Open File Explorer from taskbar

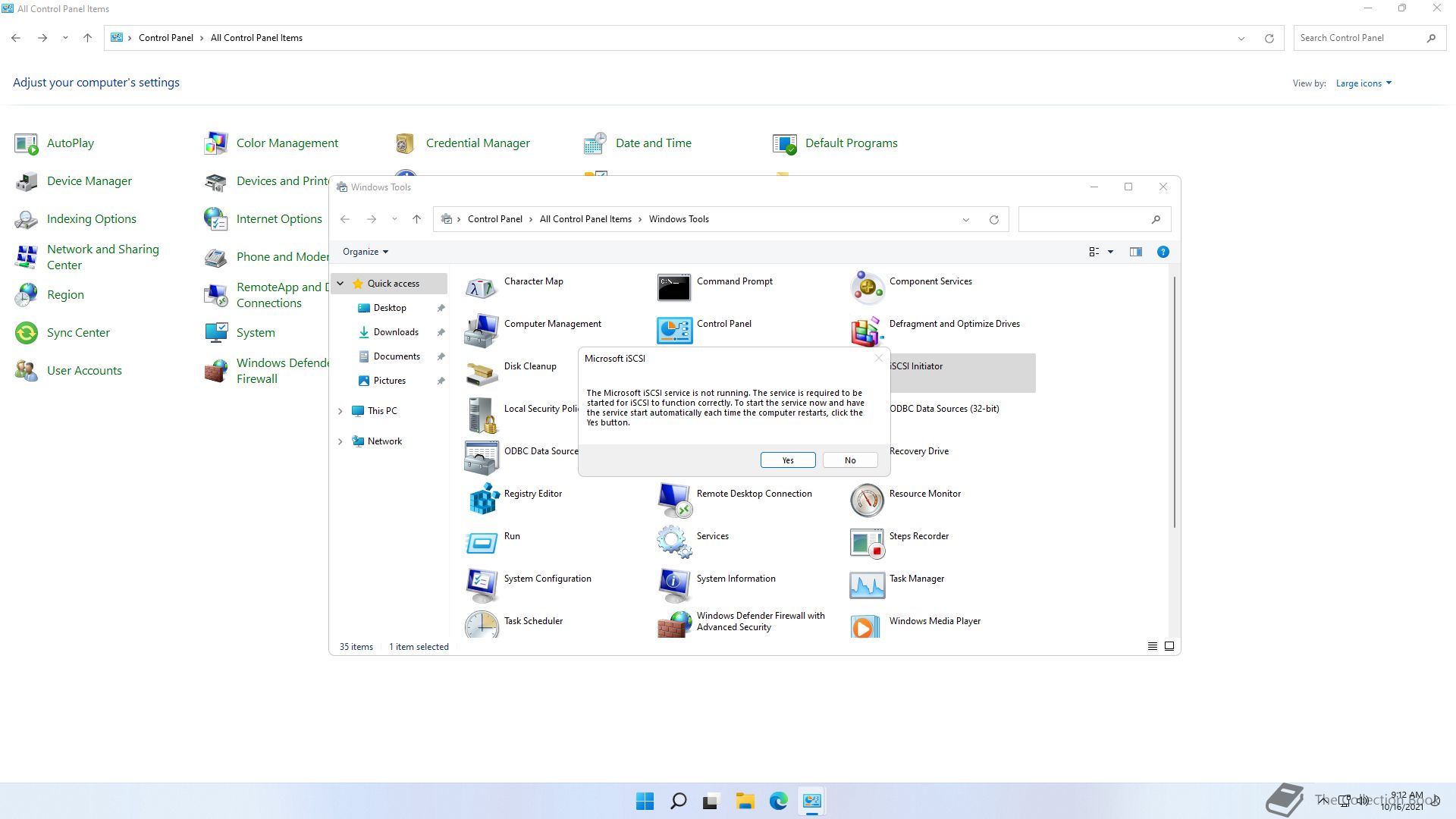pos(745,801)
